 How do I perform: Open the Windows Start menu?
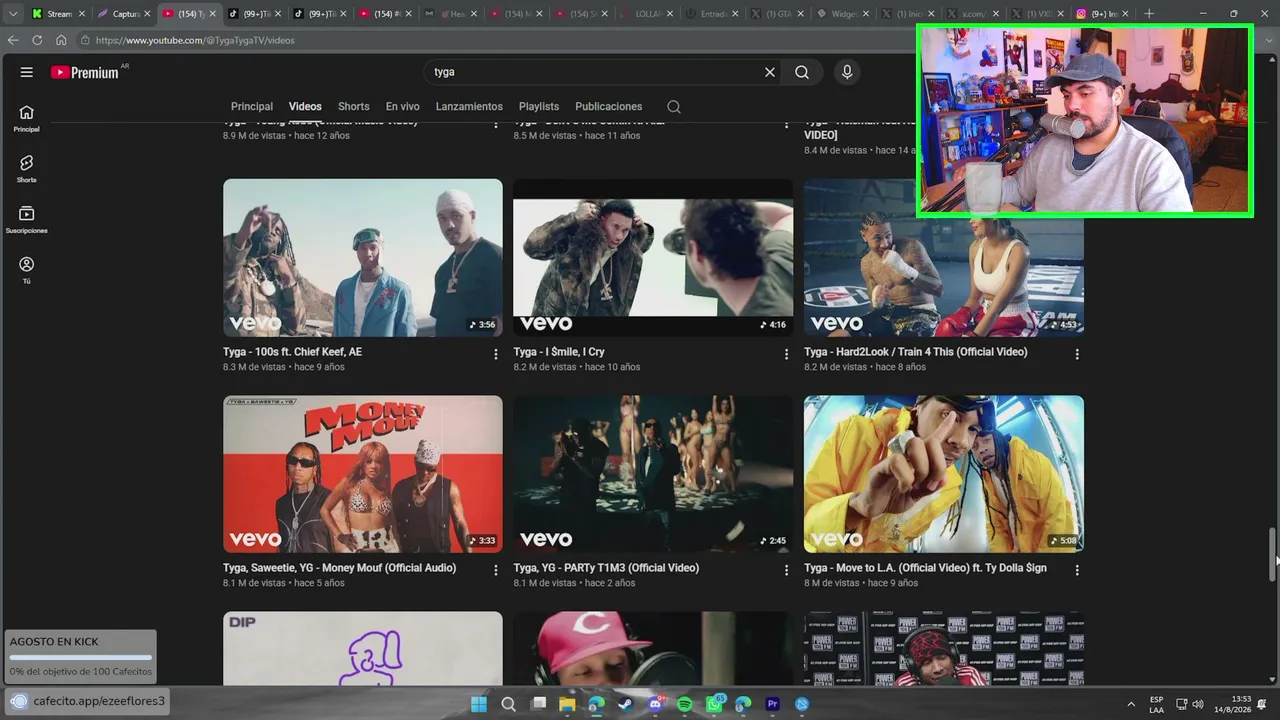pos(479,704)
